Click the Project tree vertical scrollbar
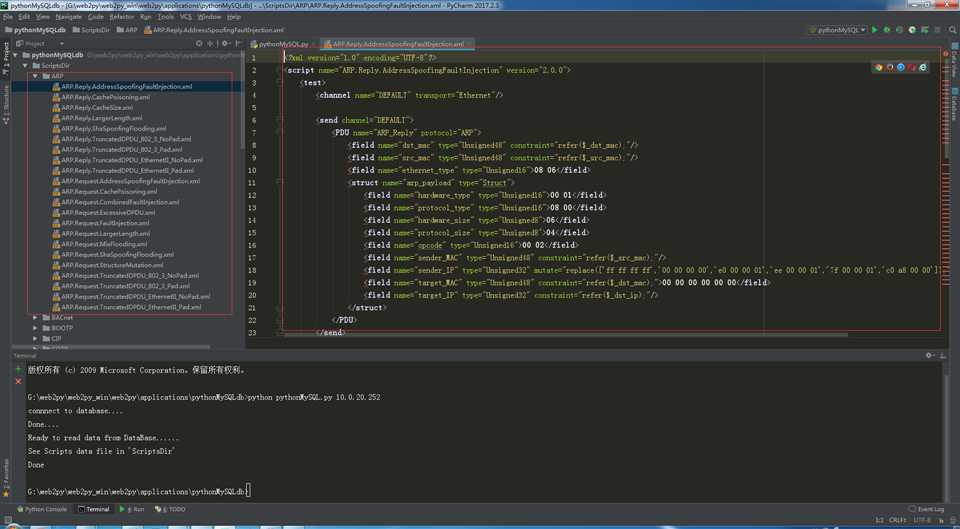 pos(242,98)
